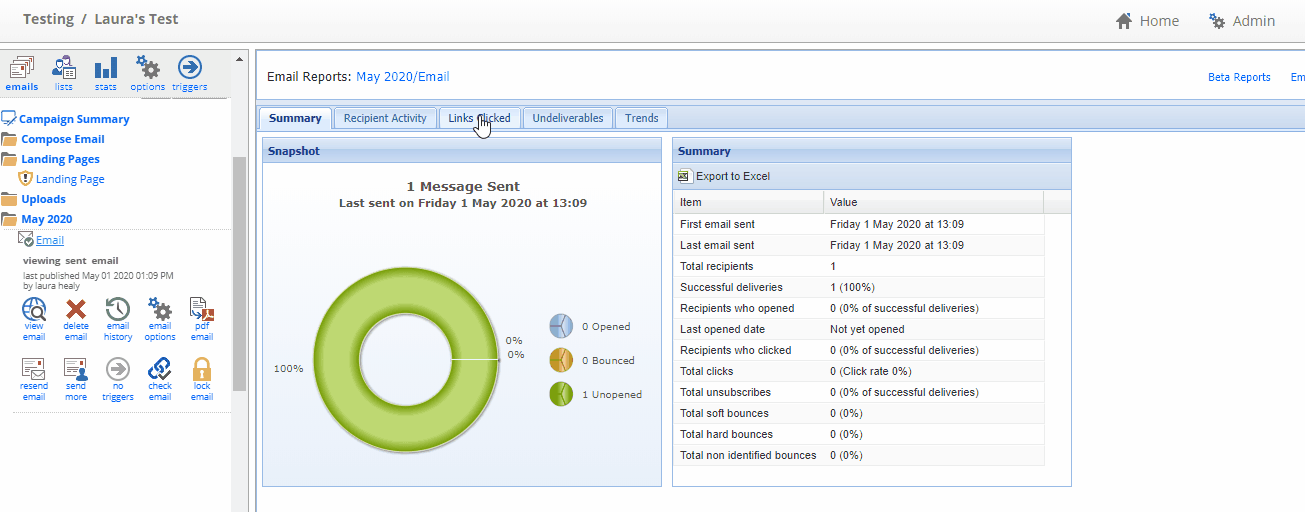Open the email history clock icon
Viewport: 1305px width, 512px height.
[118, 309]
